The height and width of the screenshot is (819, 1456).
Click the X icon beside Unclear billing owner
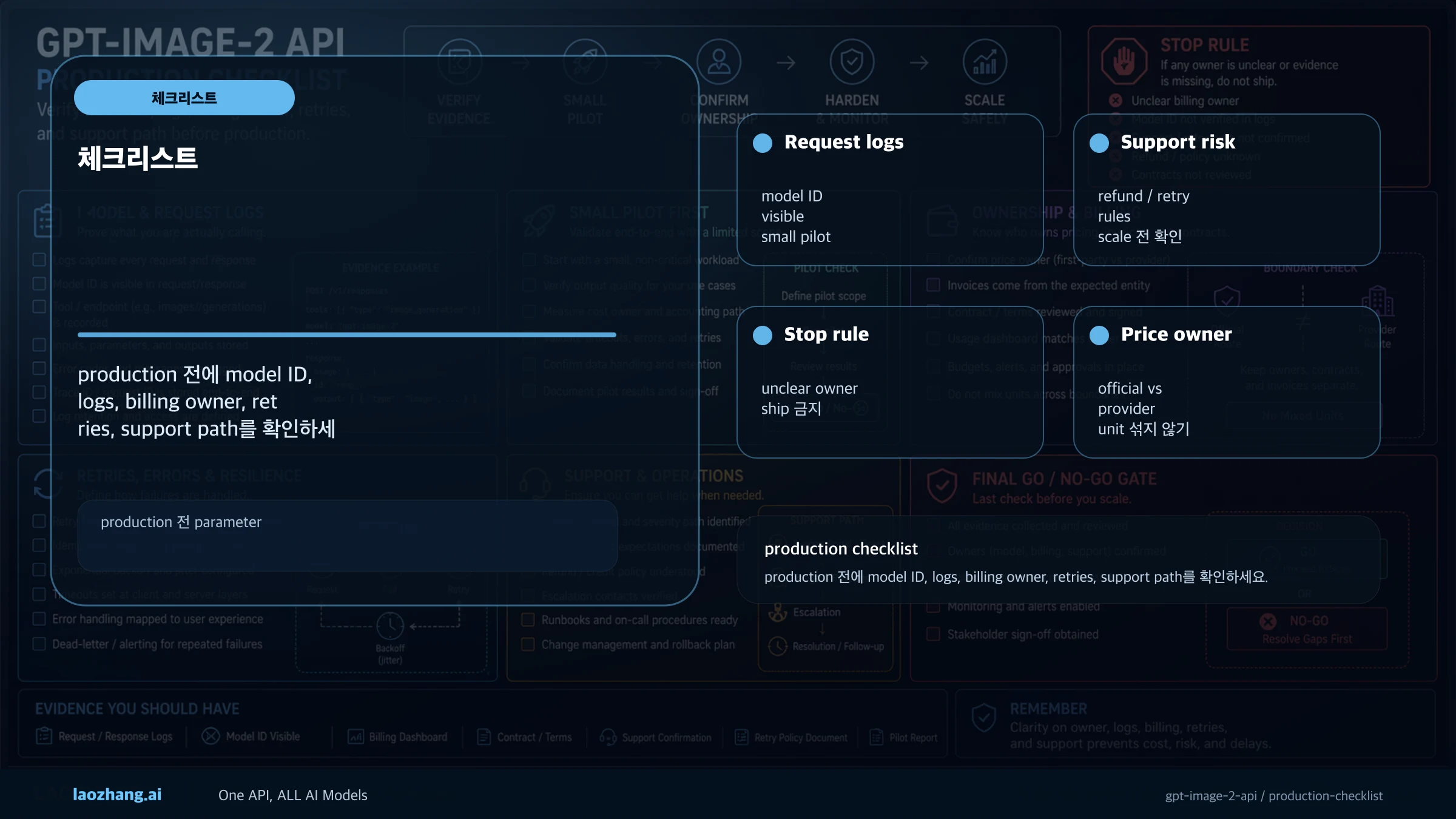(1115, 101)
